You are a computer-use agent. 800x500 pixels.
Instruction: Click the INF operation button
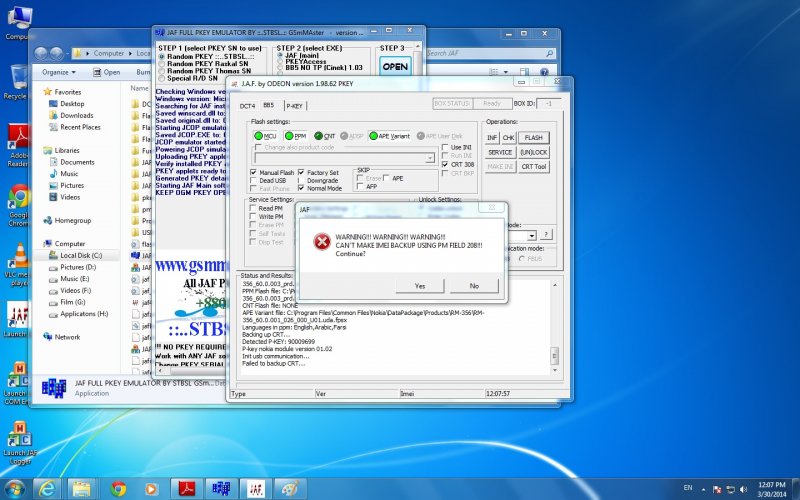tap(492, 138)
